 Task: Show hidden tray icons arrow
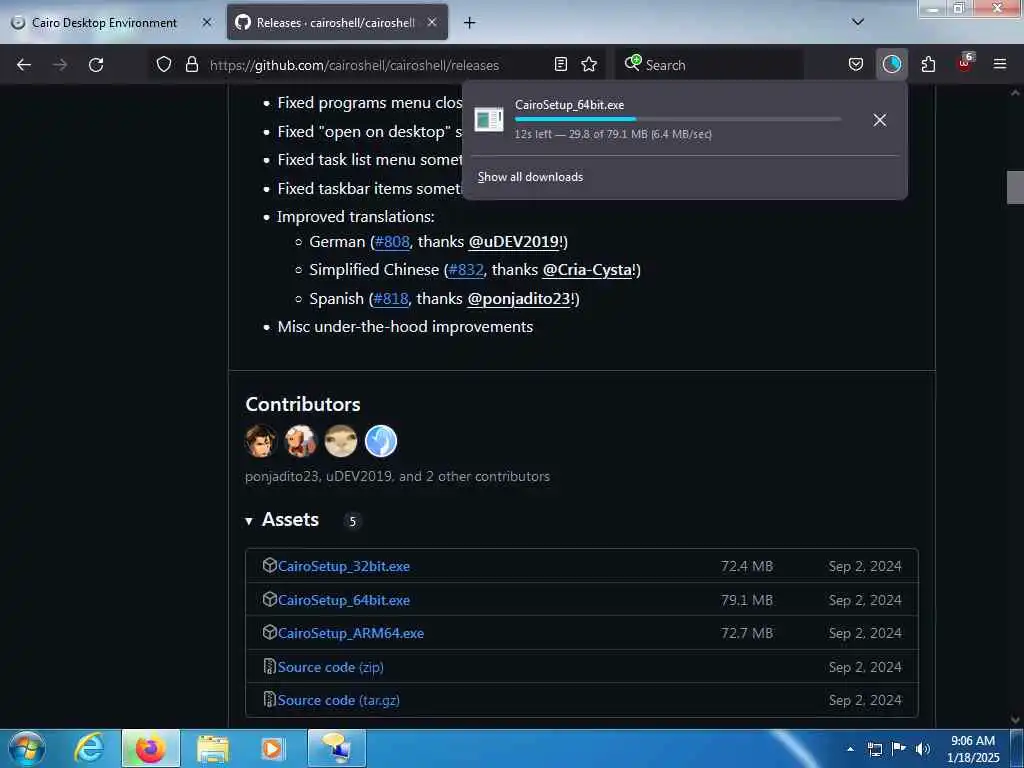tap(850, 749)
